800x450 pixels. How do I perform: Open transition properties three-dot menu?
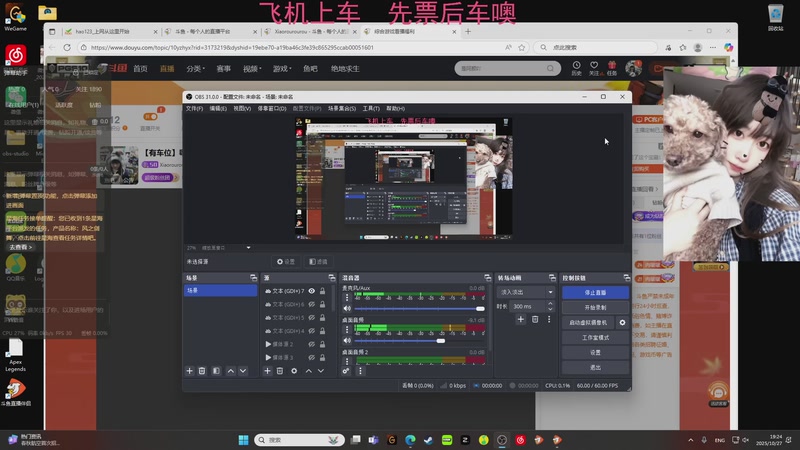click(549, 319)
